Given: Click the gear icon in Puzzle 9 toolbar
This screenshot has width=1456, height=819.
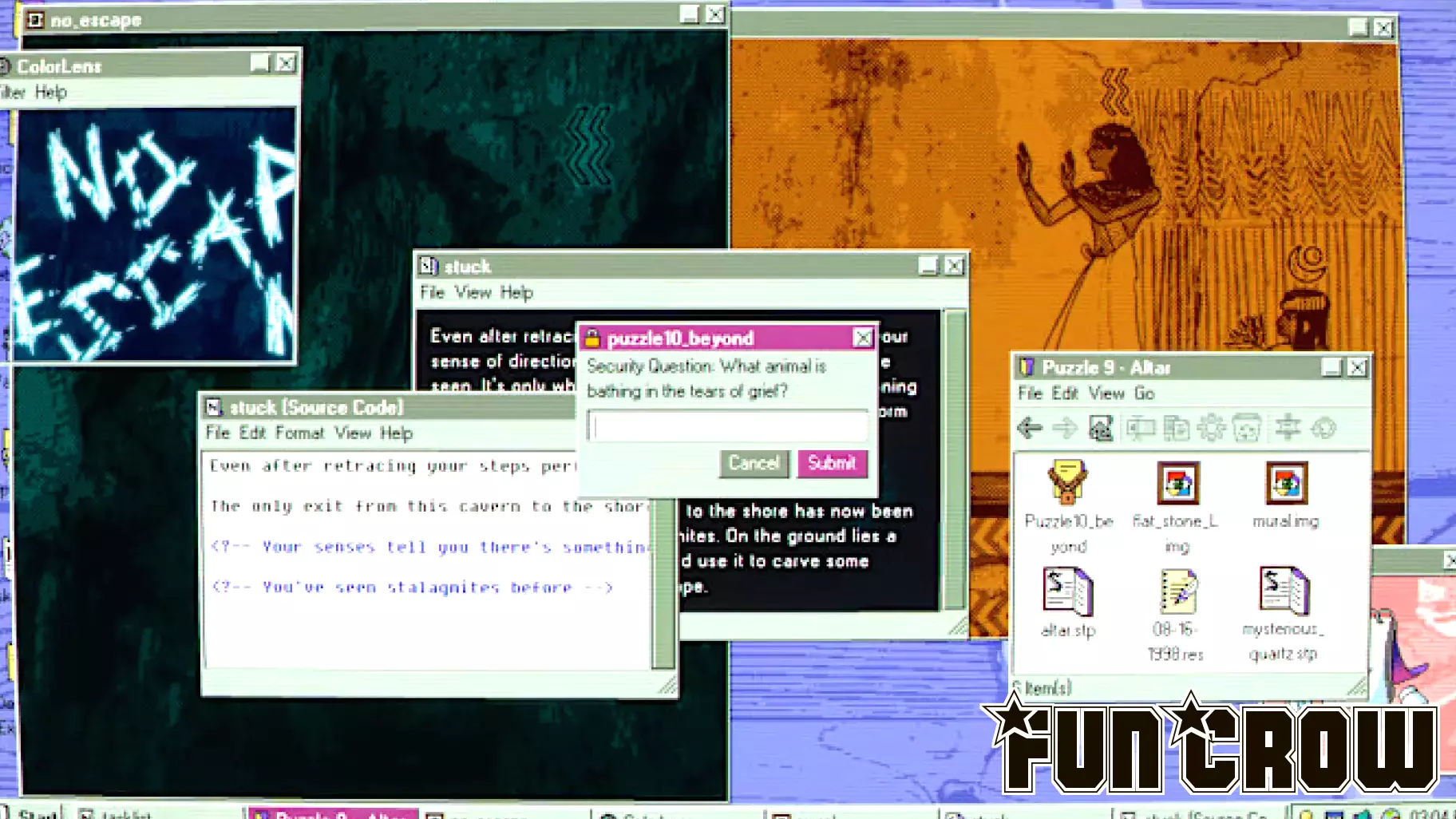Looking at the screenshot, I should coord(1211,428).
